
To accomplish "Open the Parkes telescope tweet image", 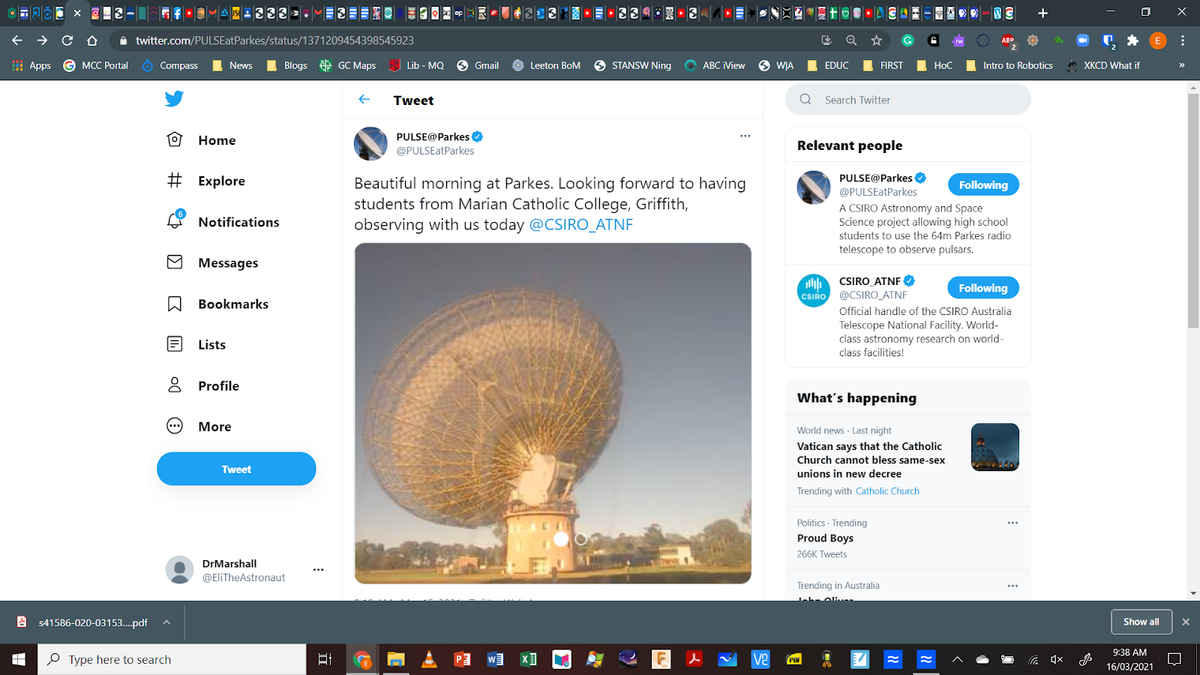I will point(553,413).
